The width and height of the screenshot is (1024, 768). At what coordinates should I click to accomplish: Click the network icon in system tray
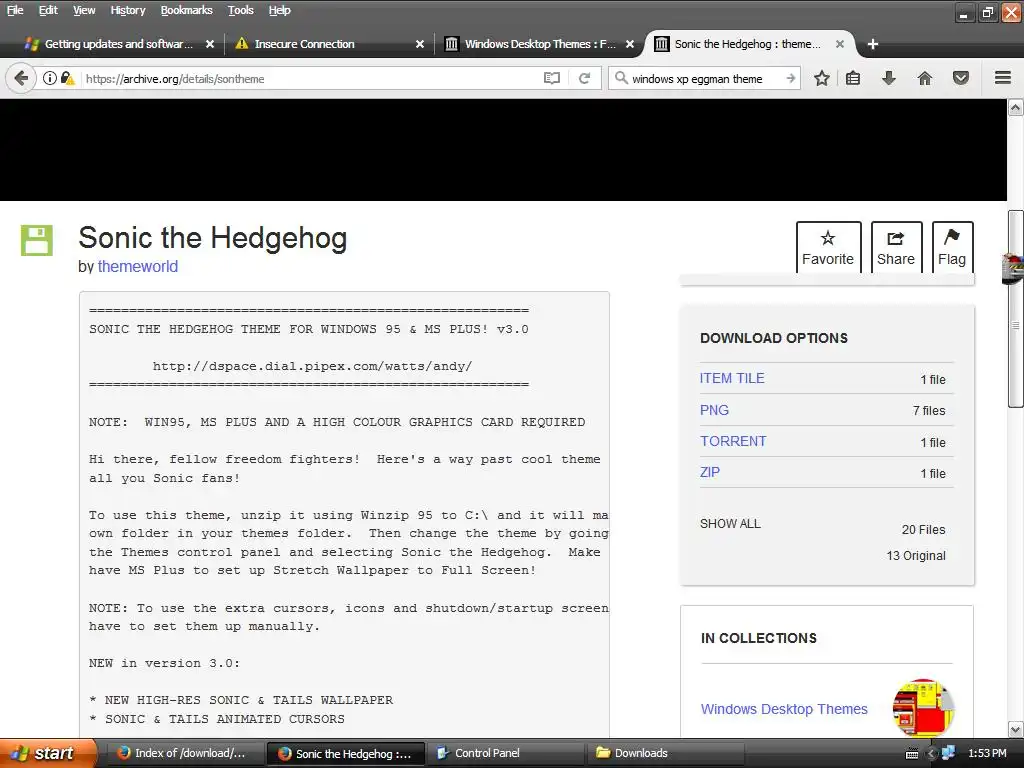pos(949,753)
